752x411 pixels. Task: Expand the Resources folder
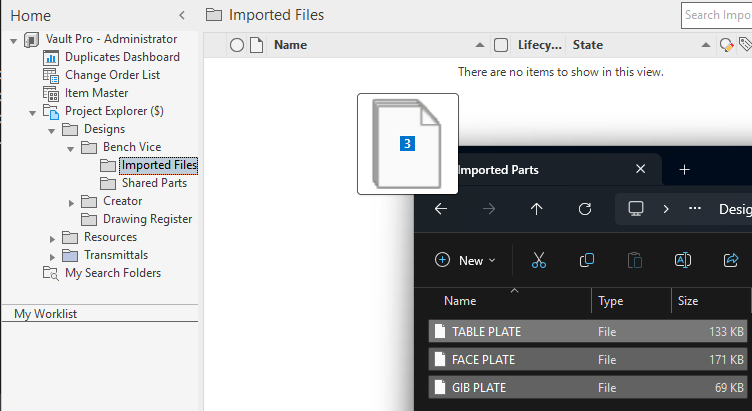(52, 239)
